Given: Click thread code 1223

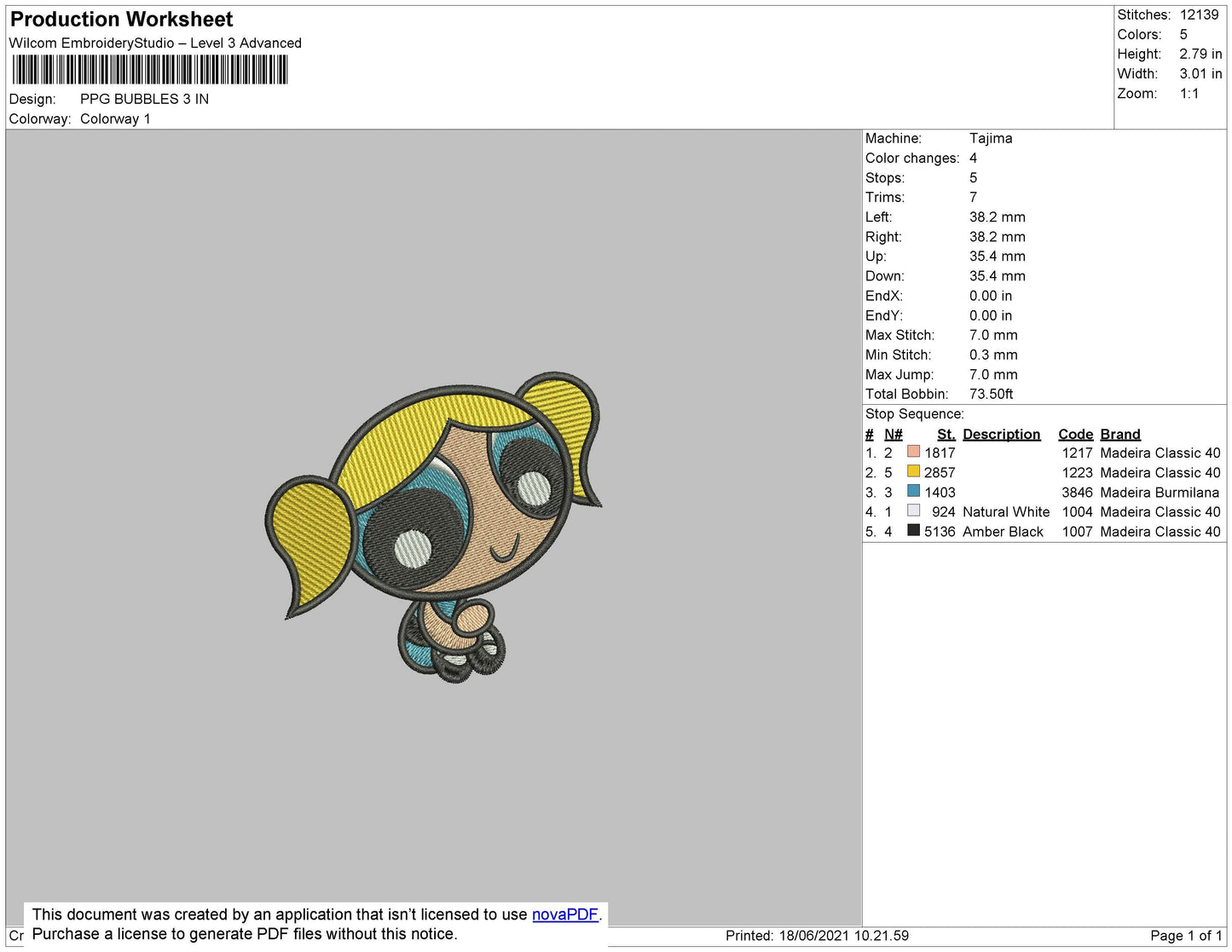Looking at the screenshot, I should point(1077,472).
